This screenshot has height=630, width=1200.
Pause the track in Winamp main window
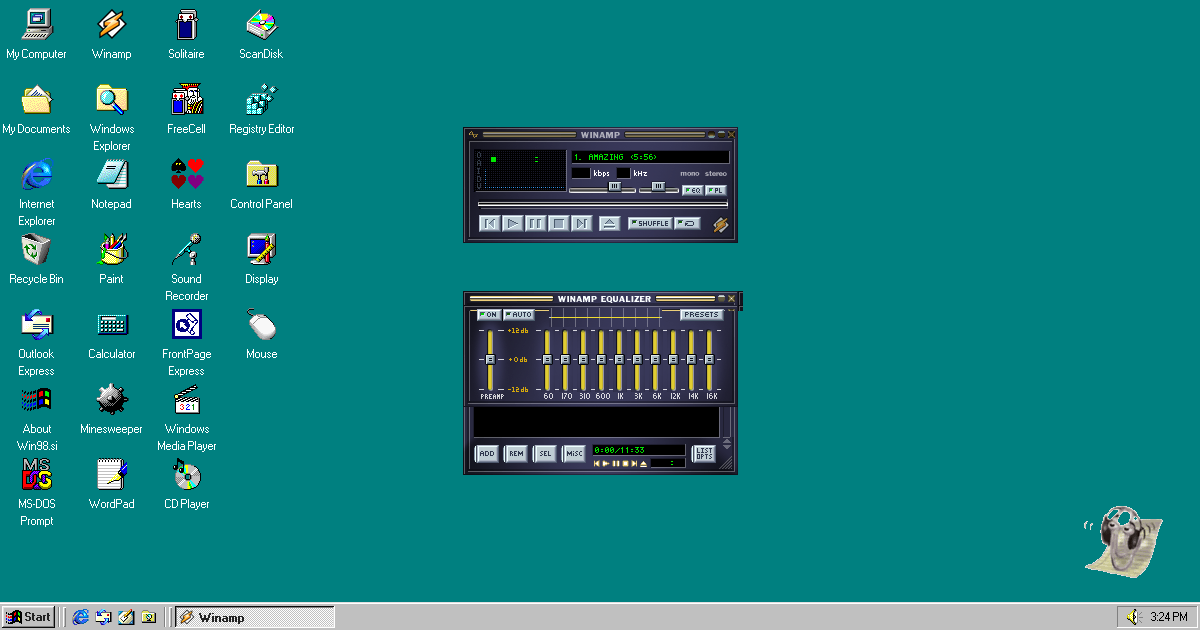pos(535,223)
